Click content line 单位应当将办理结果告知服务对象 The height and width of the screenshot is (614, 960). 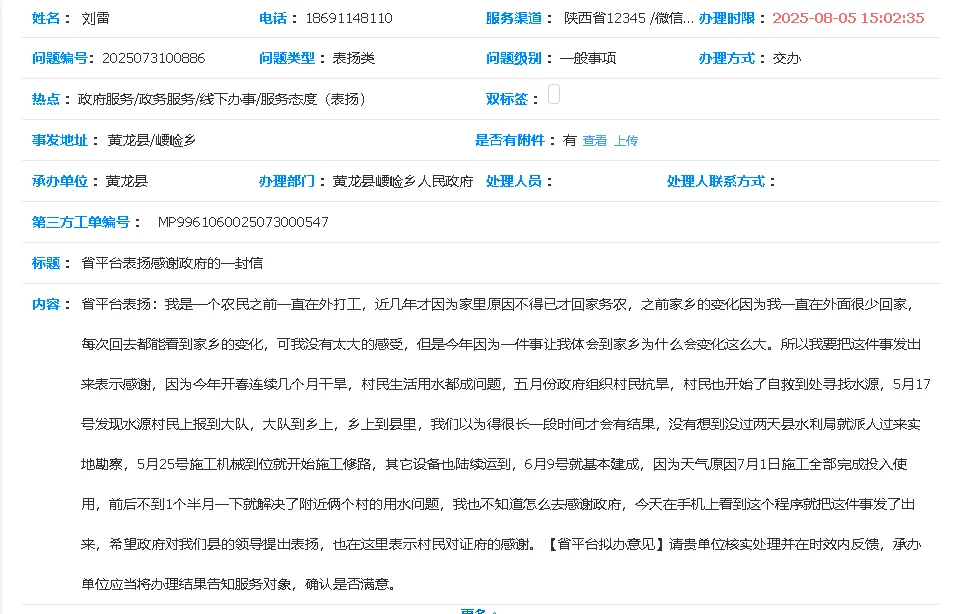point(238,584)
